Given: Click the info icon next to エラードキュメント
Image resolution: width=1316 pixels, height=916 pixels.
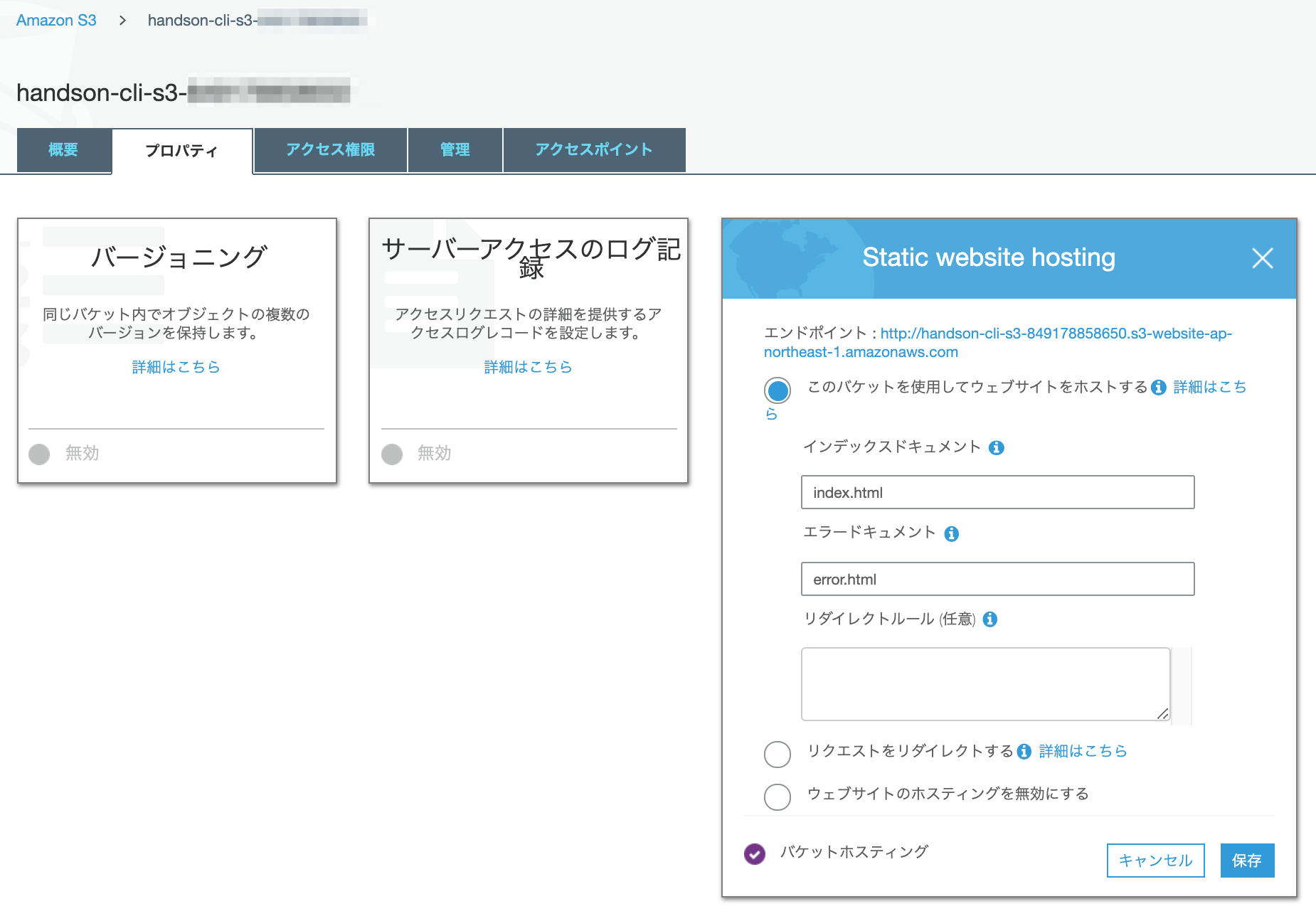Looking at the screenshot, I should [952, 533].
